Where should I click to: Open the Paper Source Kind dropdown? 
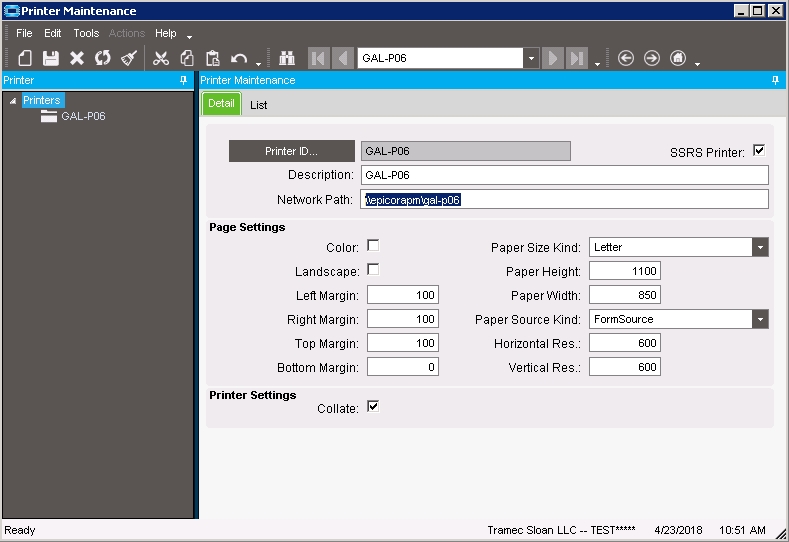click(760, 319)
